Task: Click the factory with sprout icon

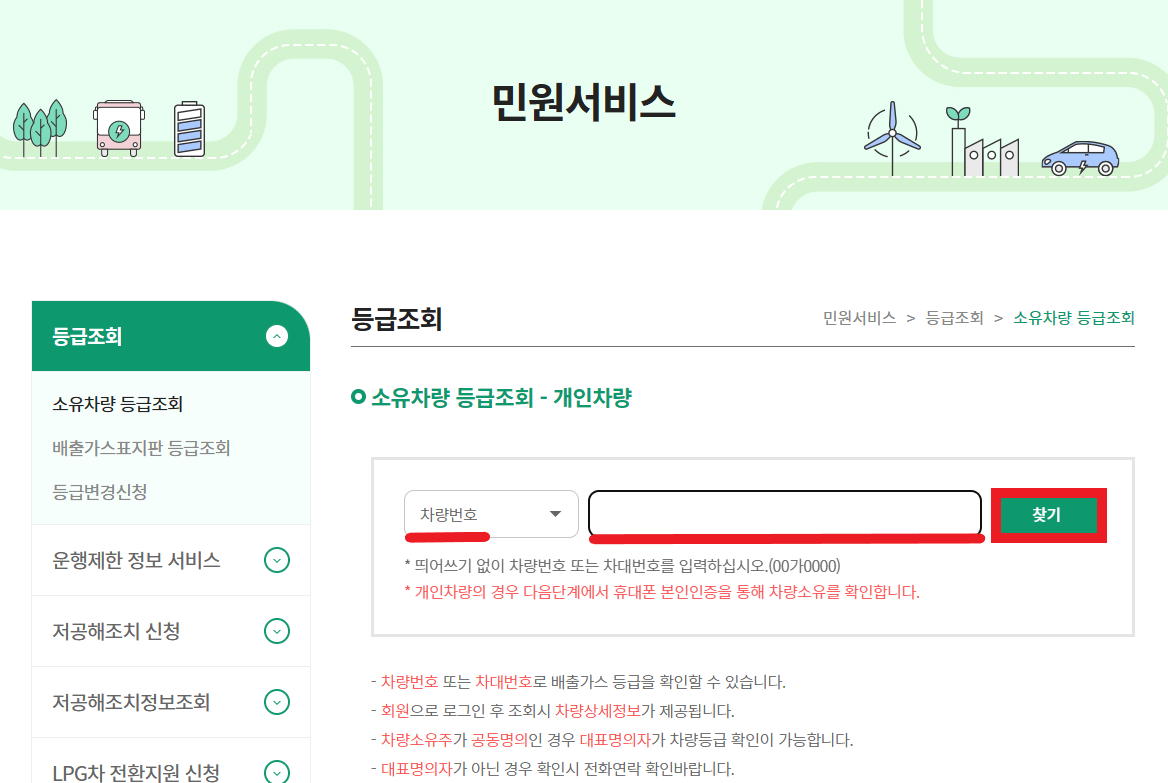Action: coord(984,142)
